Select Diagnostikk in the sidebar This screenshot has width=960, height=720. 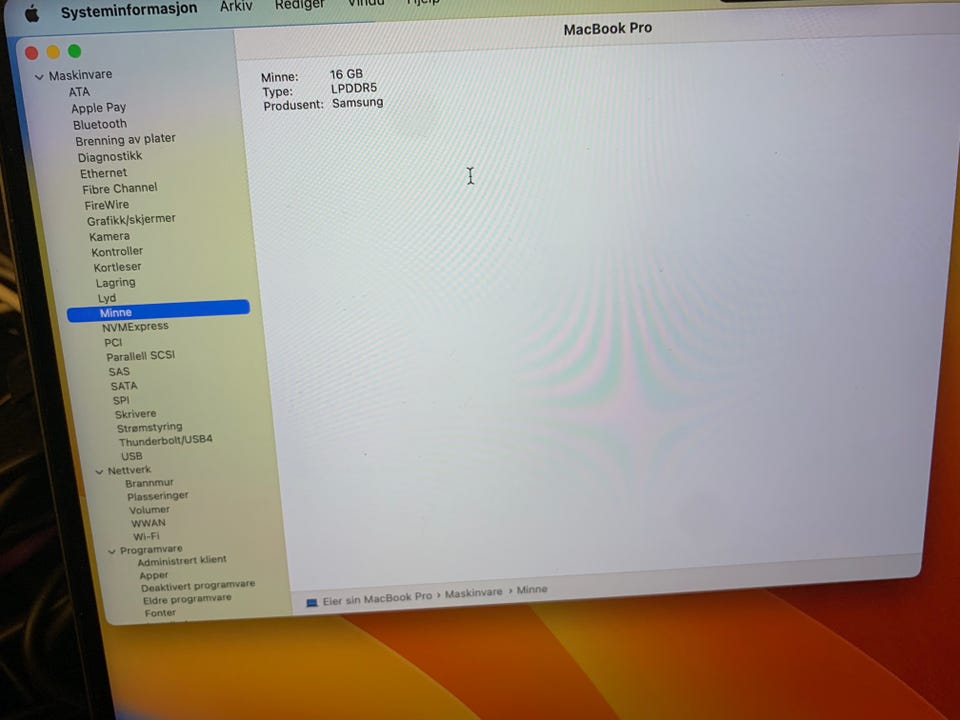point(110,157)
